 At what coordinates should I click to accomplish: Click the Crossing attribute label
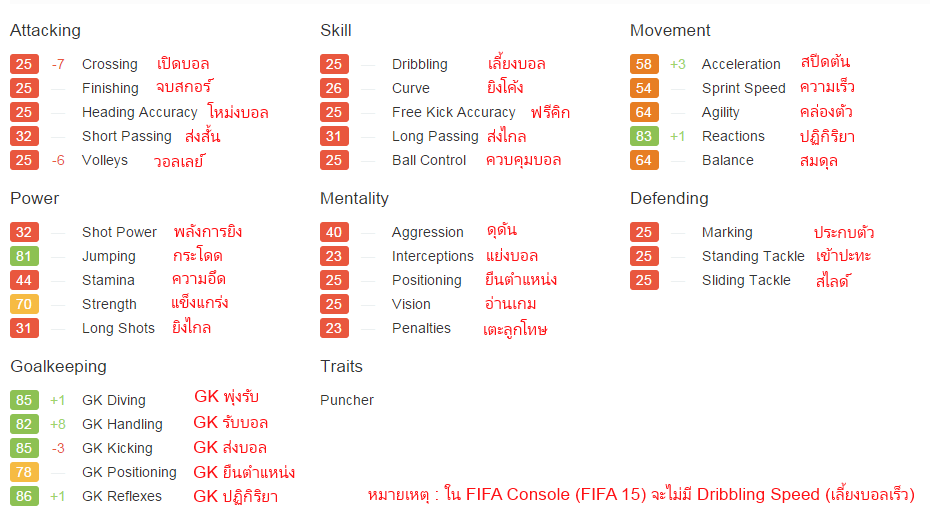(x=110, y=64)
